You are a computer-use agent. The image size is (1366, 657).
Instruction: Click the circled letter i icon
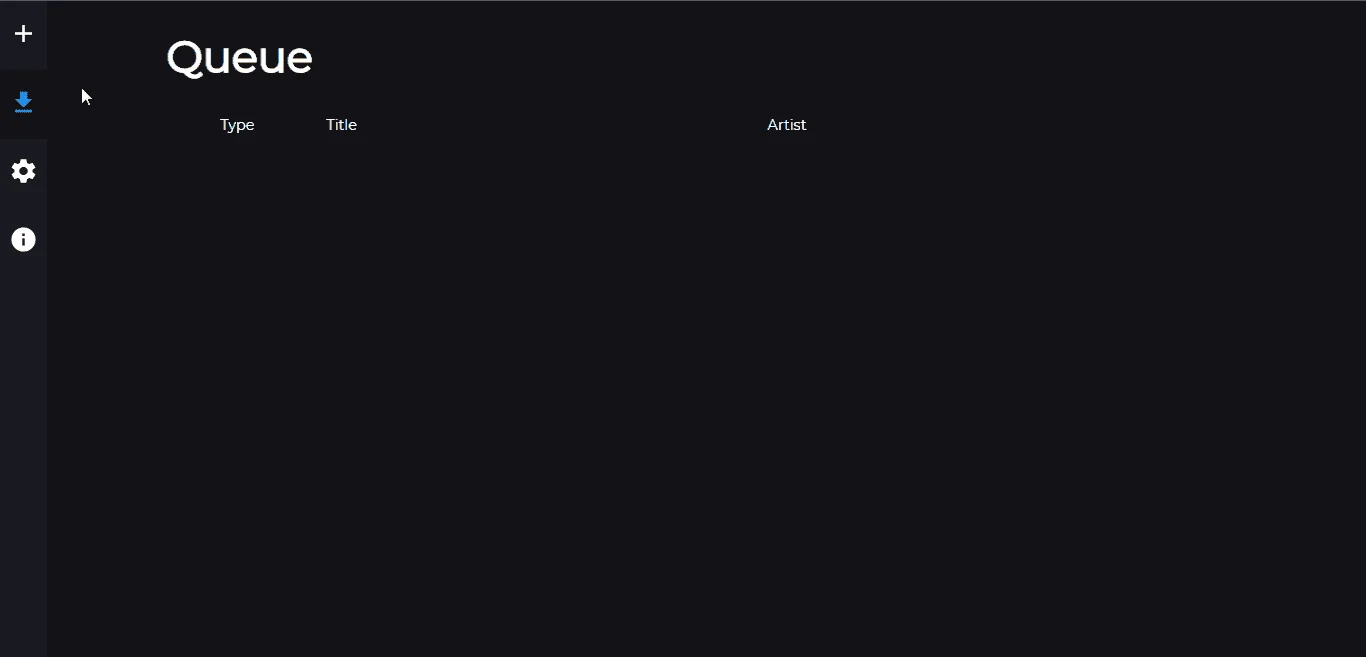(23, 240)
